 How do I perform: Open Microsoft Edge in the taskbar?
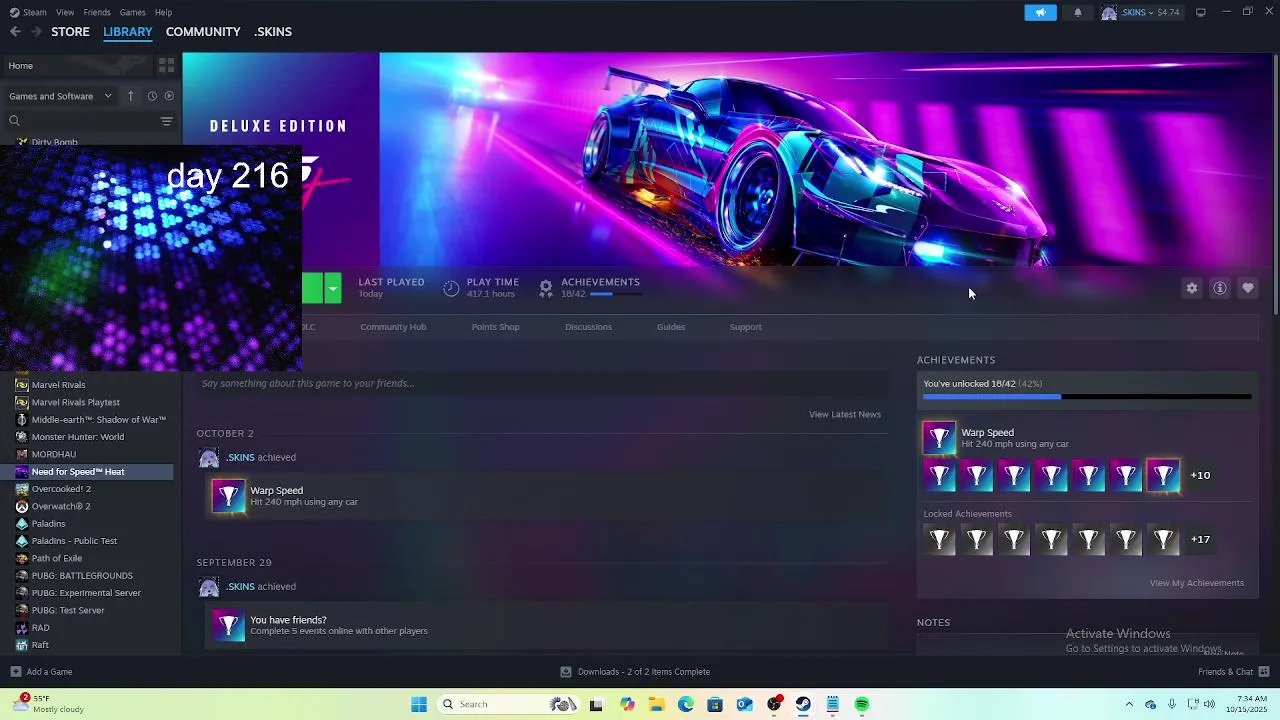tap(686, 704)
